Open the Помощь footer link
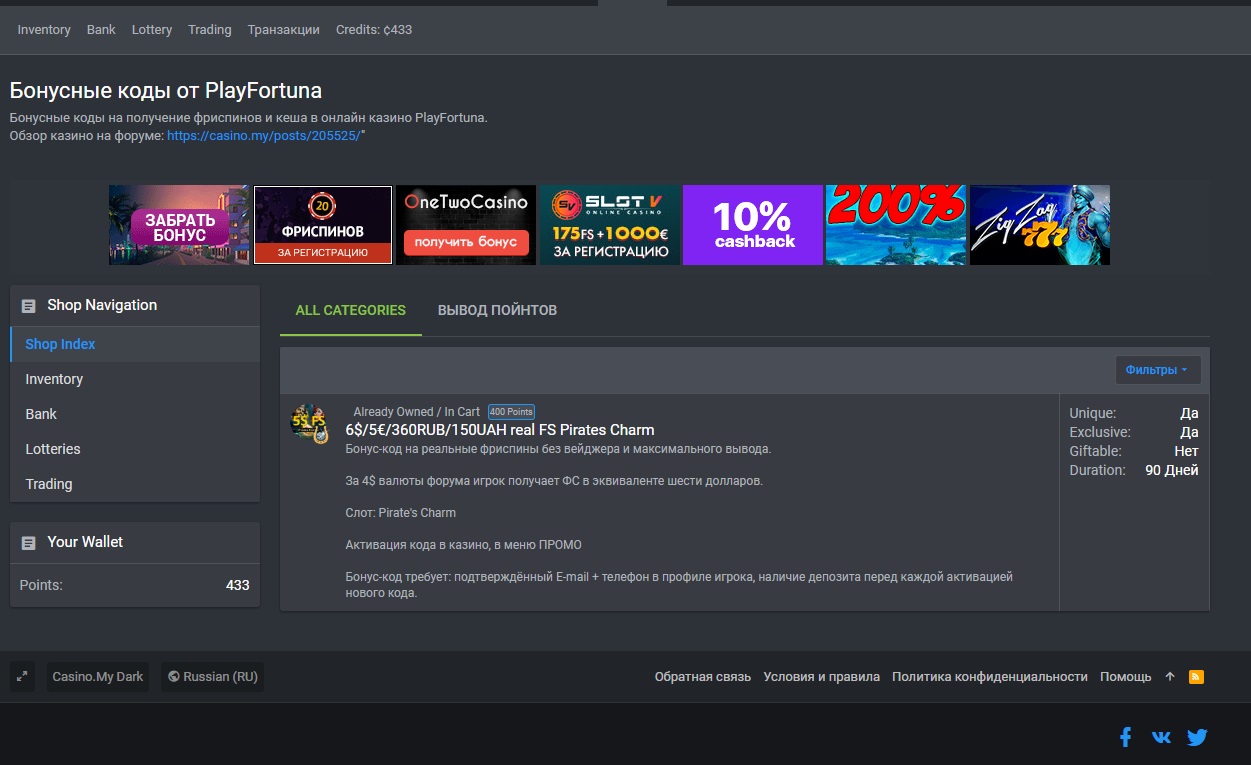Image resolution: width=1251 pixels, height=765 pixels. click(1126, 677)
